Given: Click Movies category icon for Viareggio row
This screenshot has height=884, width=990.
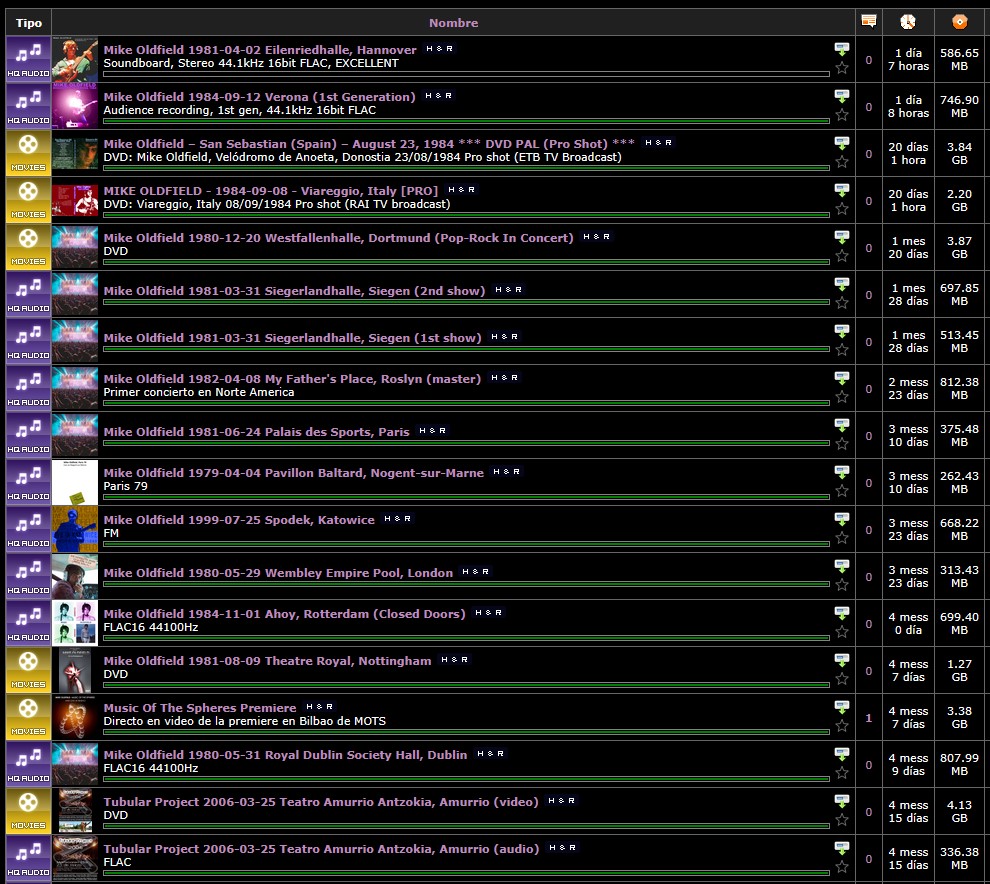Looking at the screenshot, I should (x=28, y=201).
